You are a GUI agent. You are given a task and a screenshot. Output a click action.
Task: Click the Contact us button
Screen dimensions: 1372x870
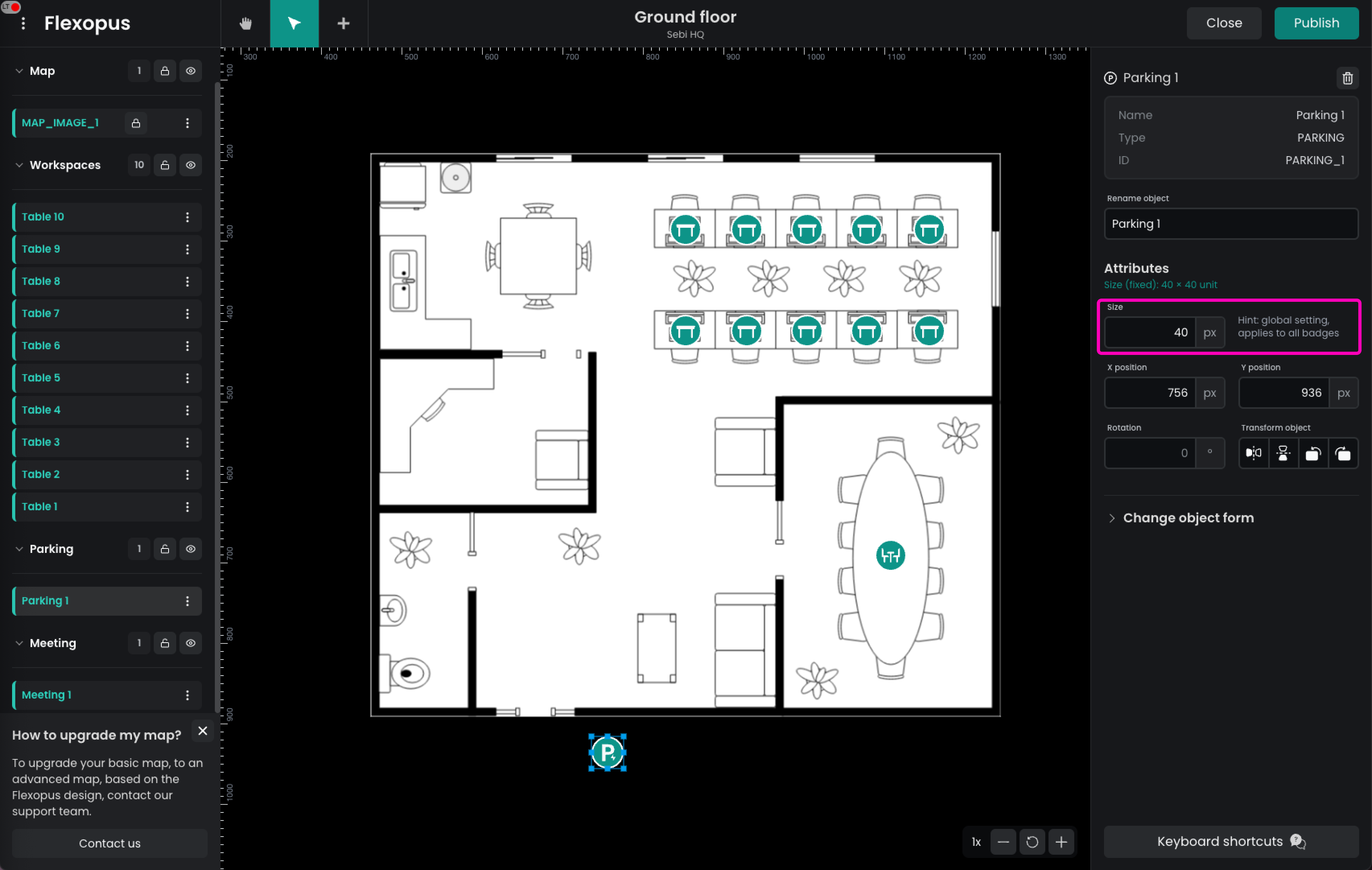click(109, 843)
